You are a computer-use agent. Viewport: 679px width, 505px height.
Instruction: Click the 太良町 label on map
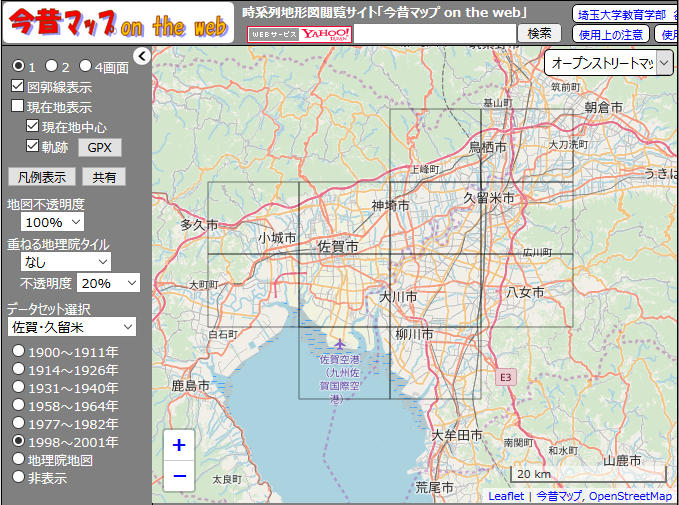226,479
